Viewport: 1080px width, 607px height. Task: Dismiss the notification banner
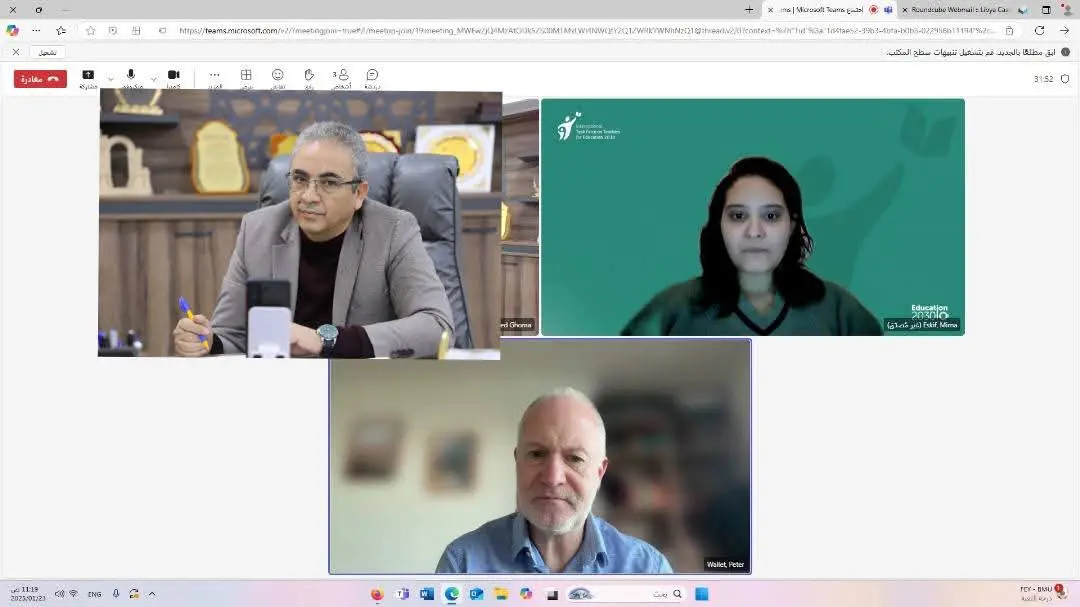point(16,52)
